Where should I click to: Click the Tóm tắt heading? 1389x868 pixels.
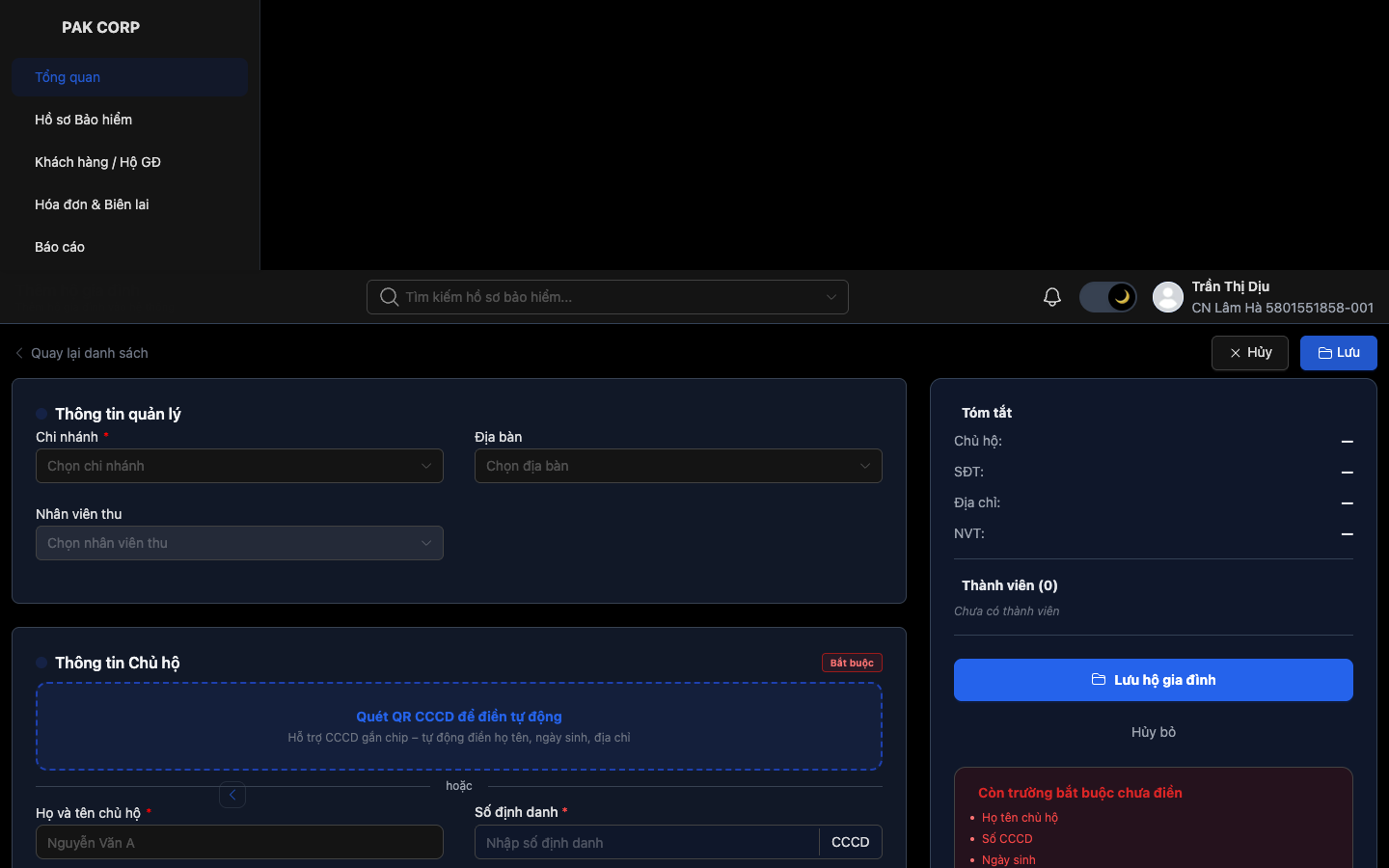(x=987, y=413)
